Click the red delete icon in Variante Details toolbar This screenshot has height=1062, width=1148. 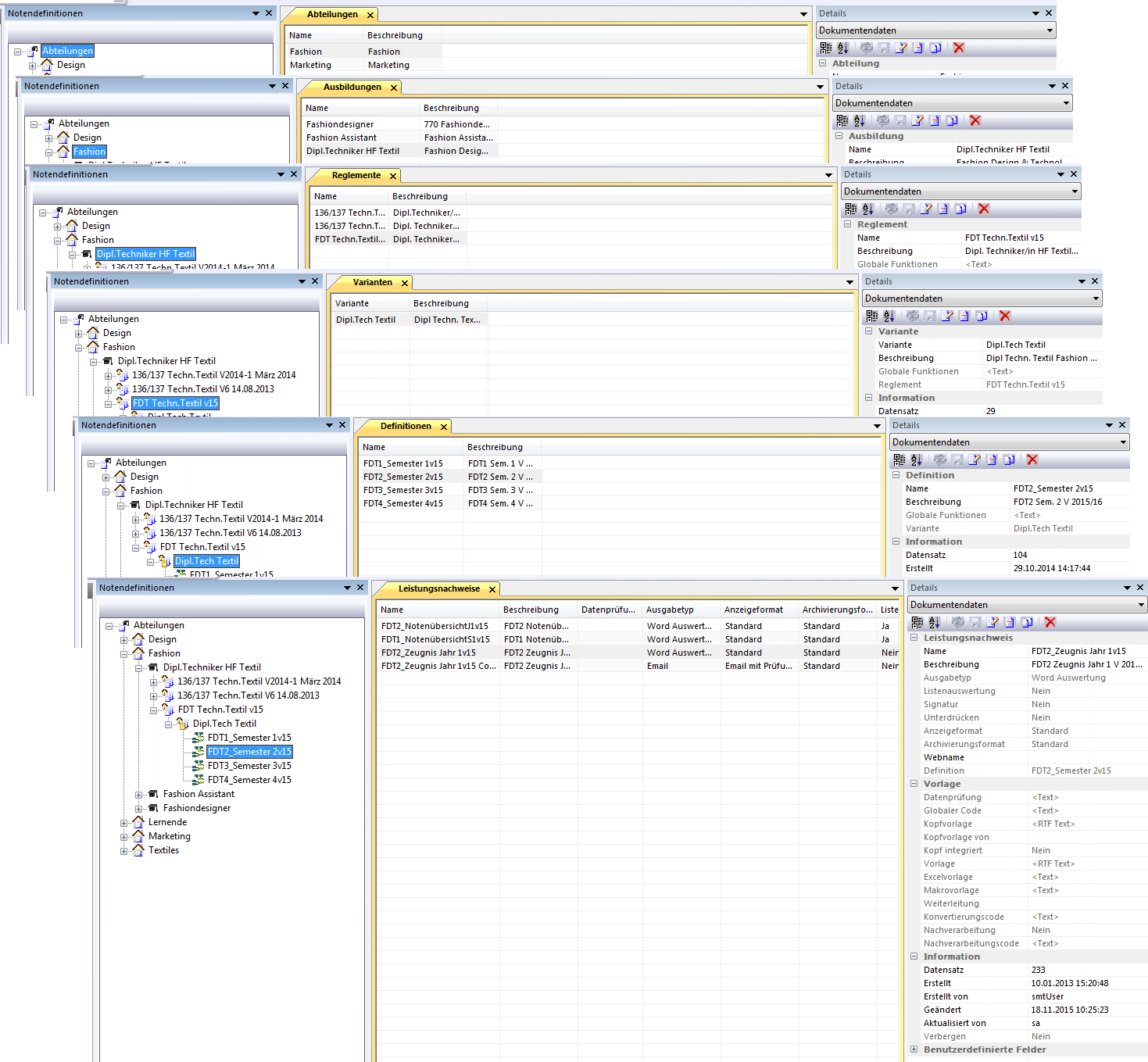point(1005,316)
